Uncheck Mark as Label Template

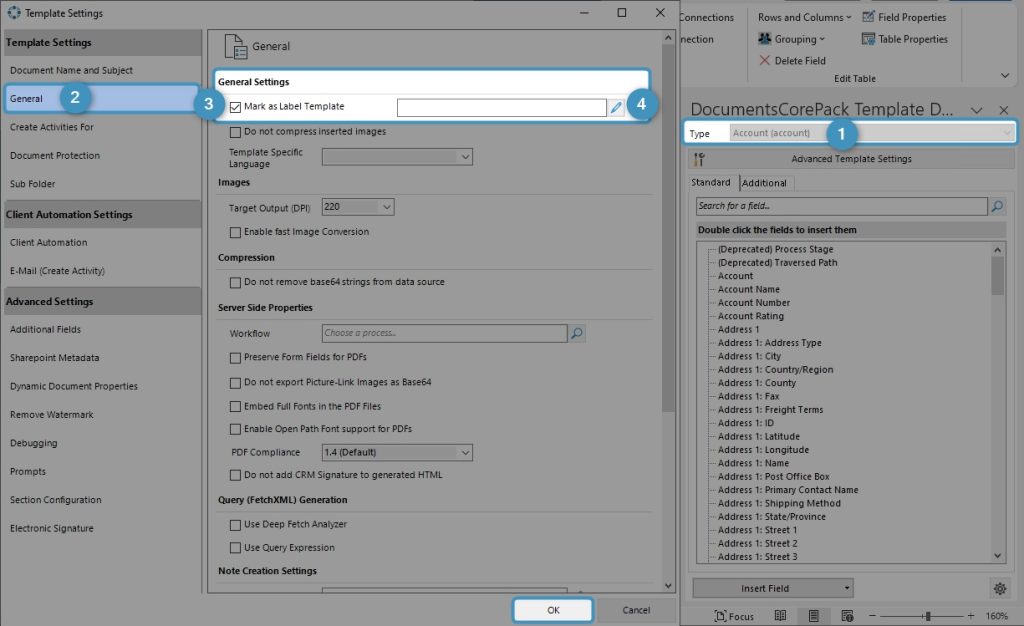(x=235, y=107)
